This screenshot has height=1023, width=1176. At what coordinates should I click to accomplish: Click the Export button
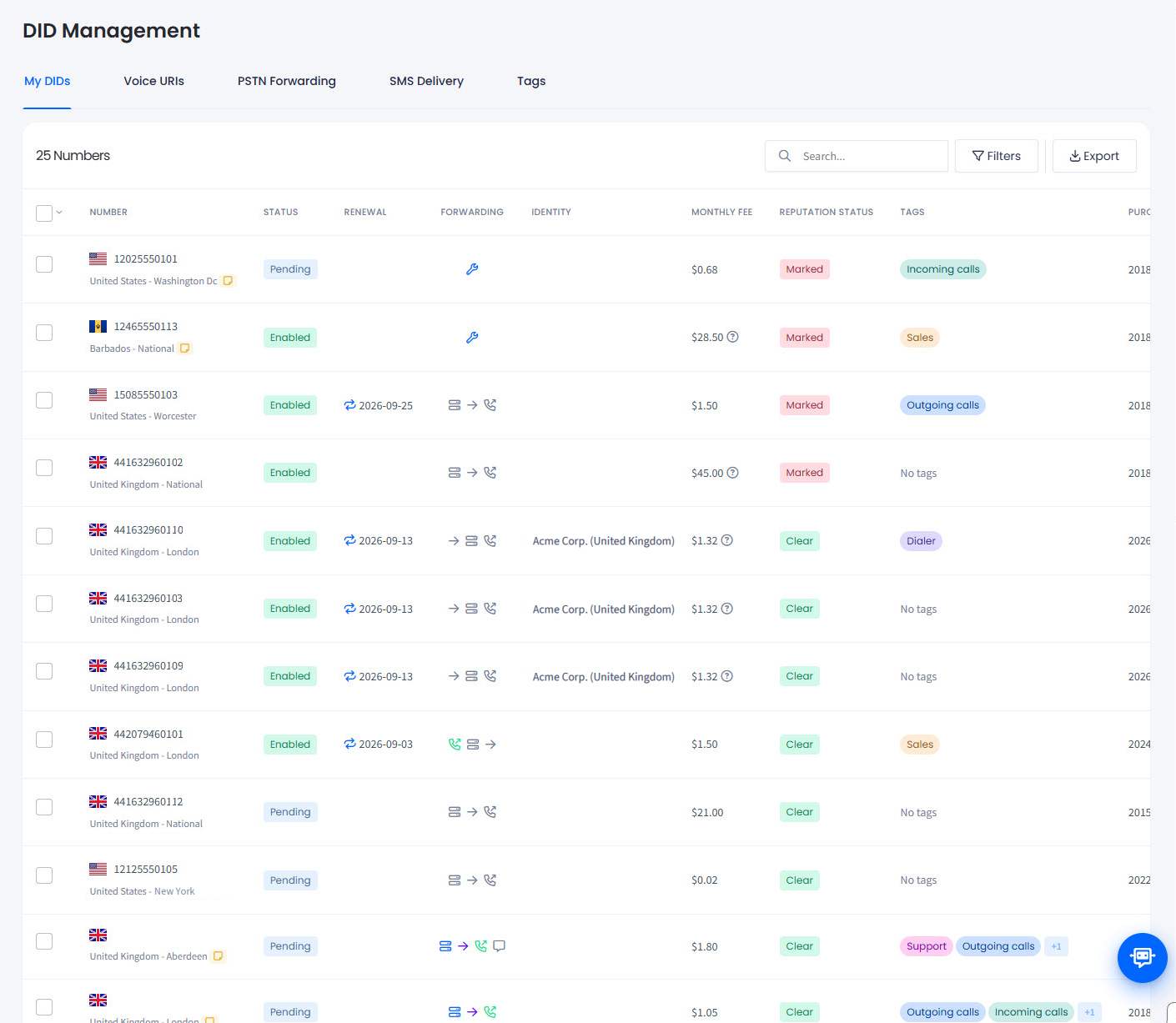coord(1094,156)
